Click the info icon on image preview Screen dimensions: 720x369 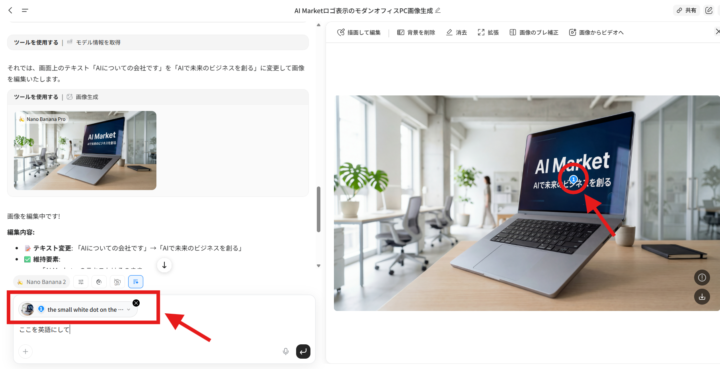click(x=702, y=277)
